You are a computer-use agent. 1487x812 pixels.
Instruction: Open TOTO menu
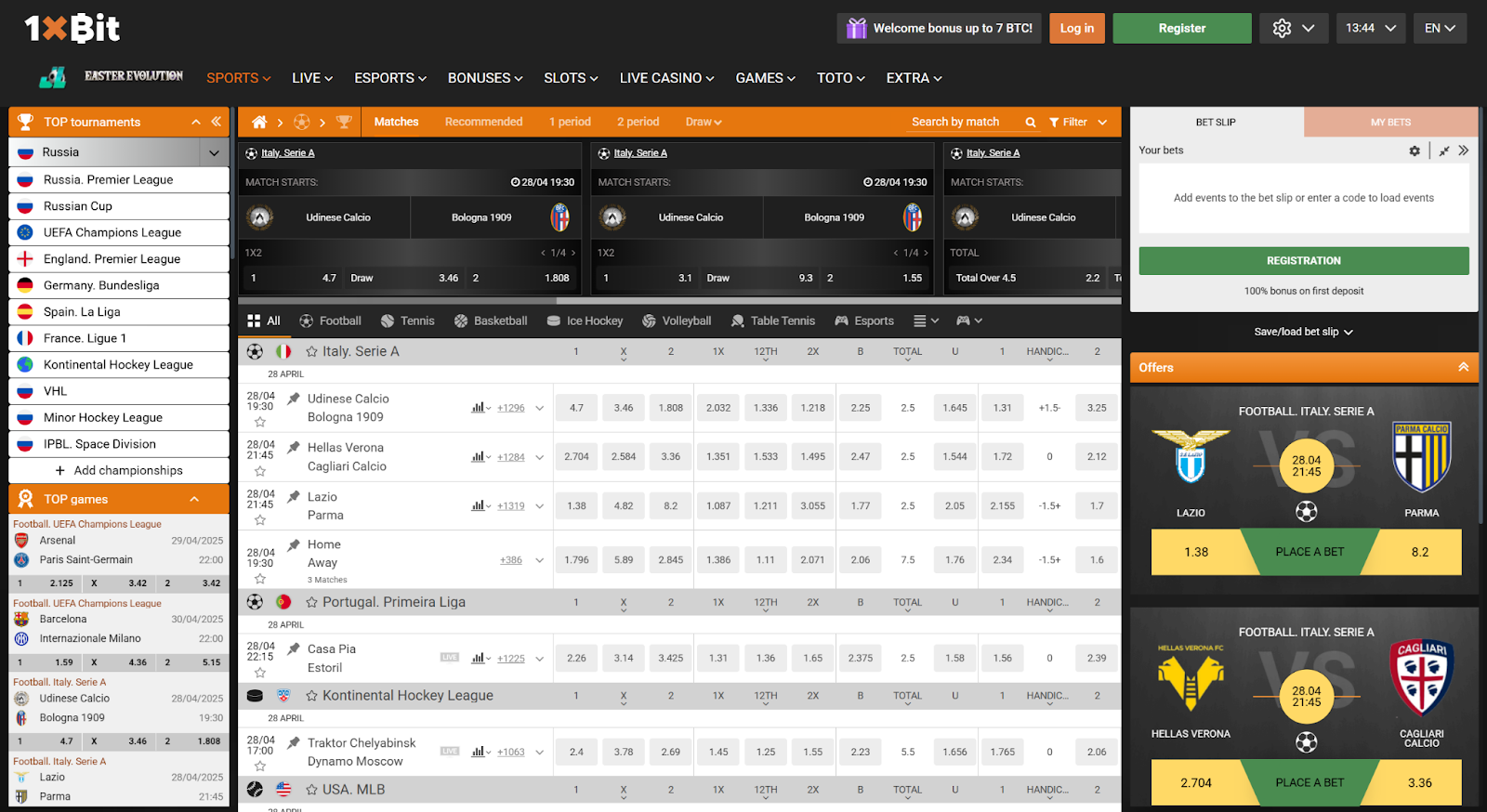tap(840, 78)
